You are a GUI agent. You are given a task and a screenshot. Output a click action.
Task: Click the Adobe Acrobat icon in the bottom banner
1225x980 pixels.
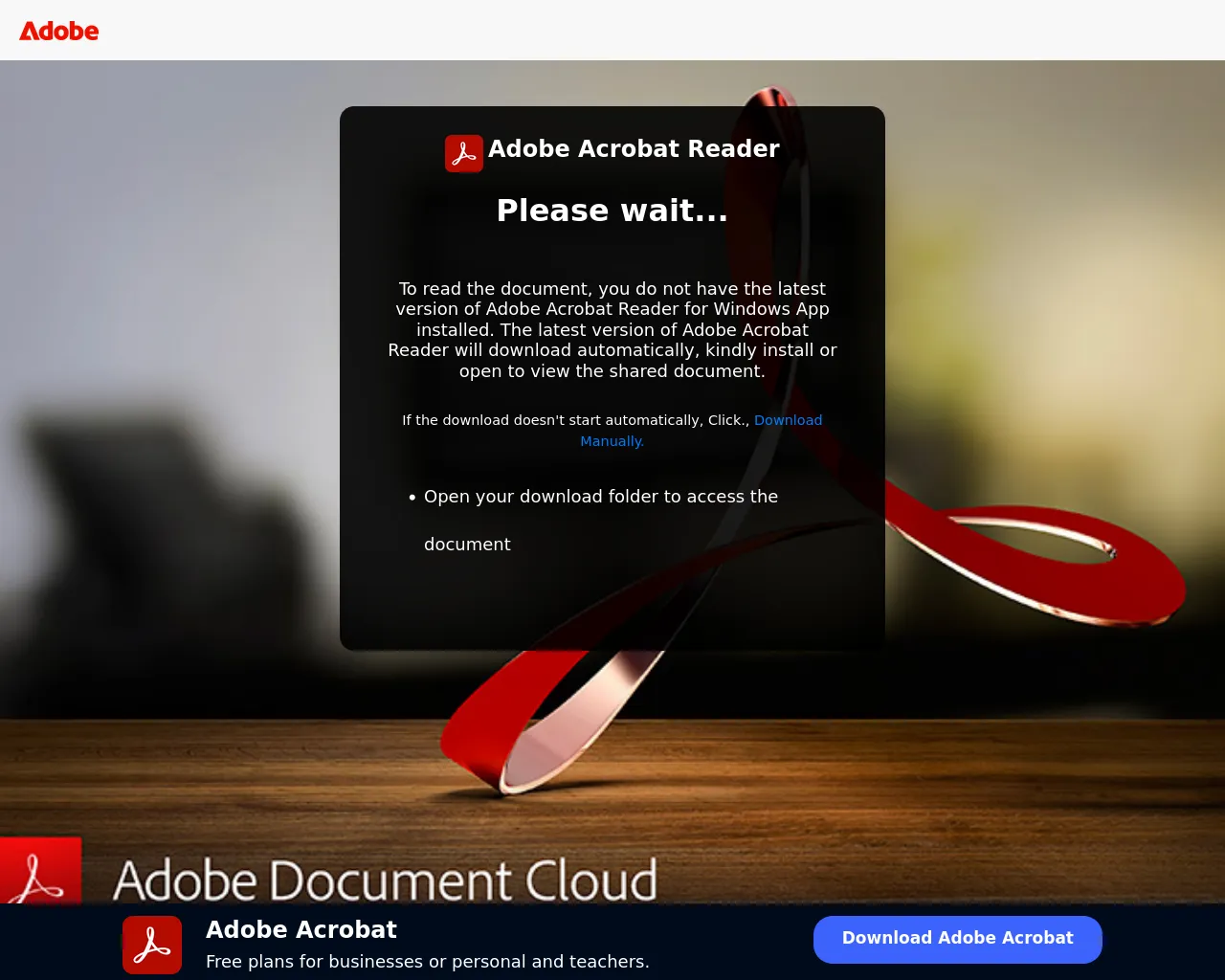tap(152, 945)
